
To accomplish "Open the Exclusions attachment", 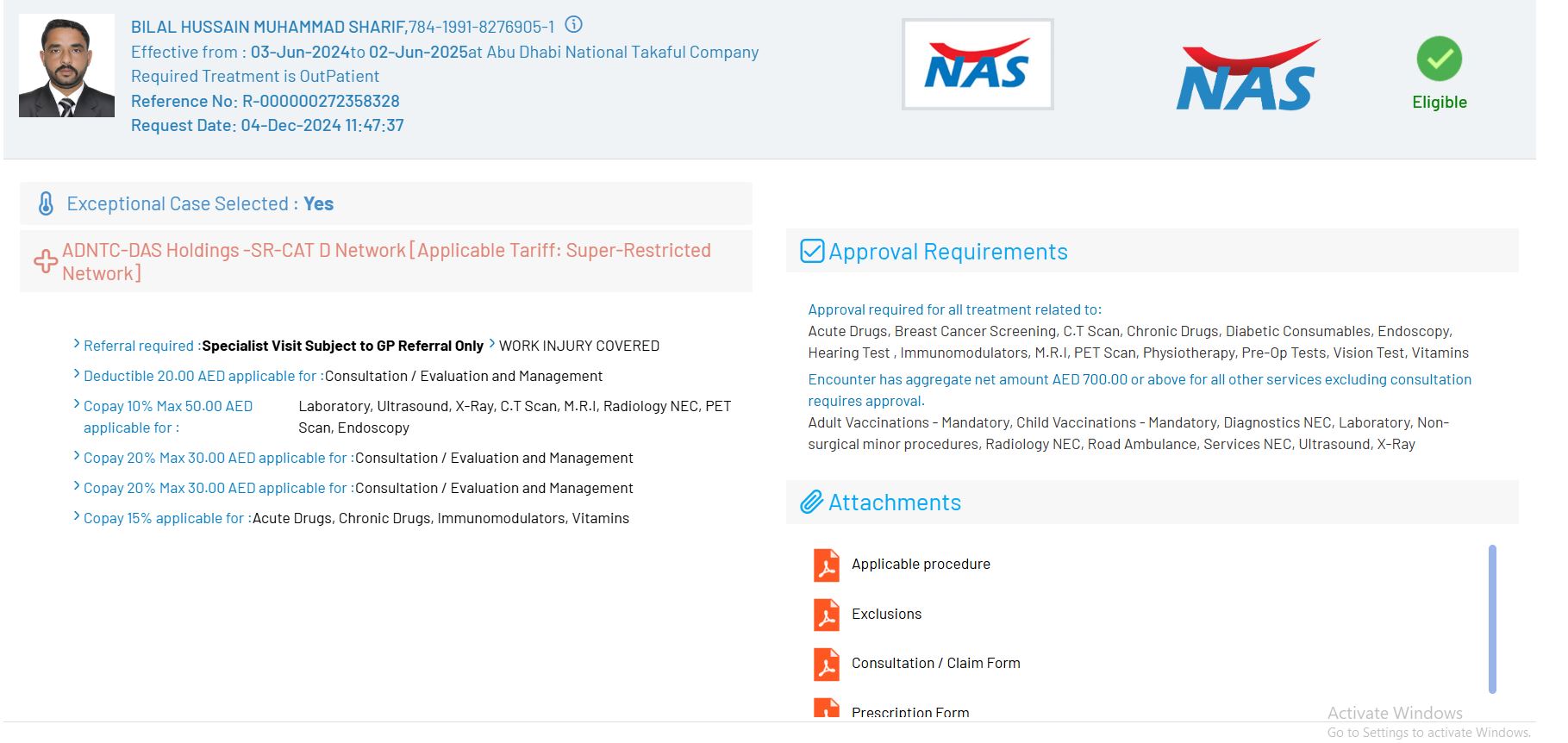I will click(x=886, y=615).
